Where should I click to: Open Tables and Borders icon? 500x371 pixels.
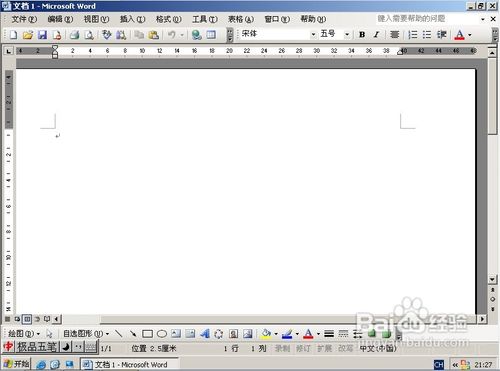(211, 35)
